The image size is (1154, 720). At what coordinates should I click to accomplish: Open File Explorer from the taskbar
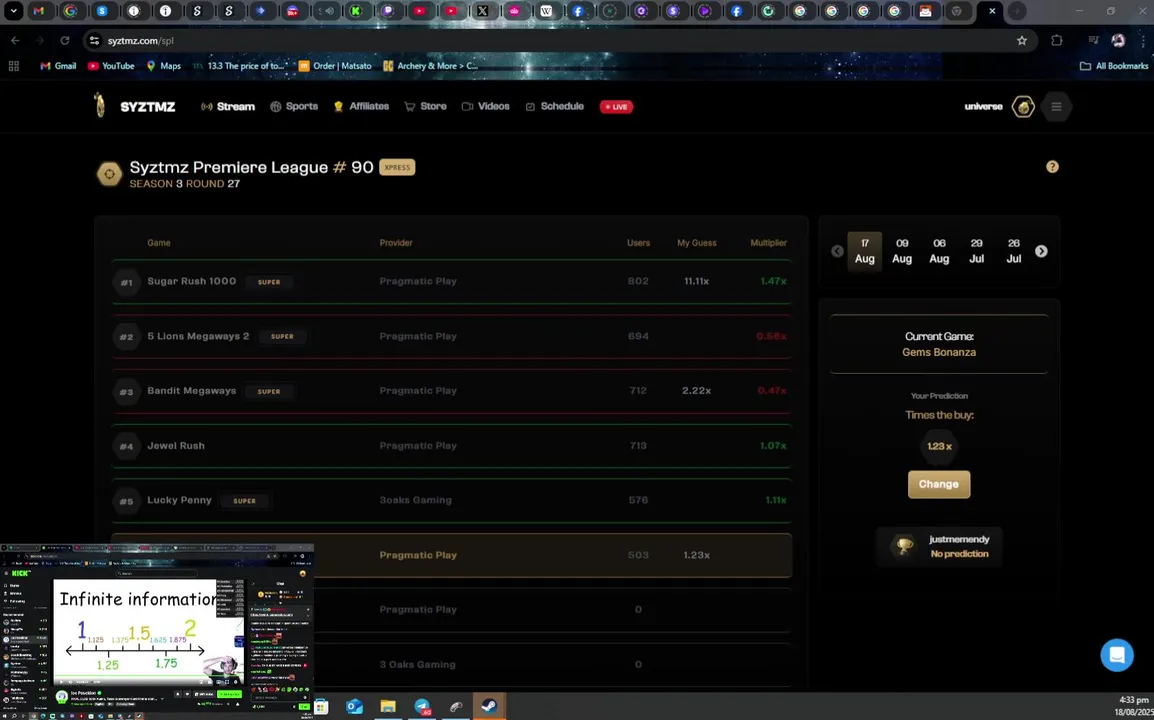(x=388, y=707)
